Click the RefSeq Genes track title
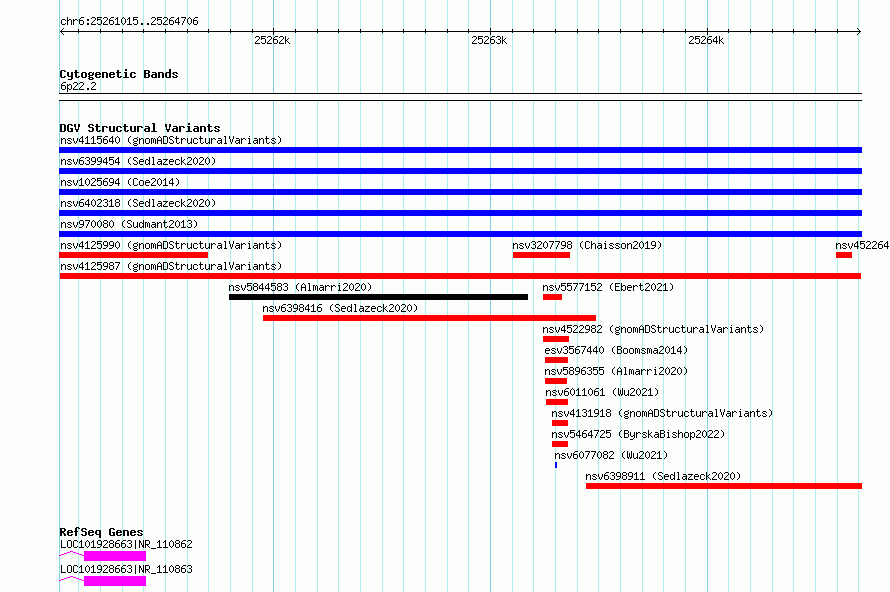 pos(101,532)
